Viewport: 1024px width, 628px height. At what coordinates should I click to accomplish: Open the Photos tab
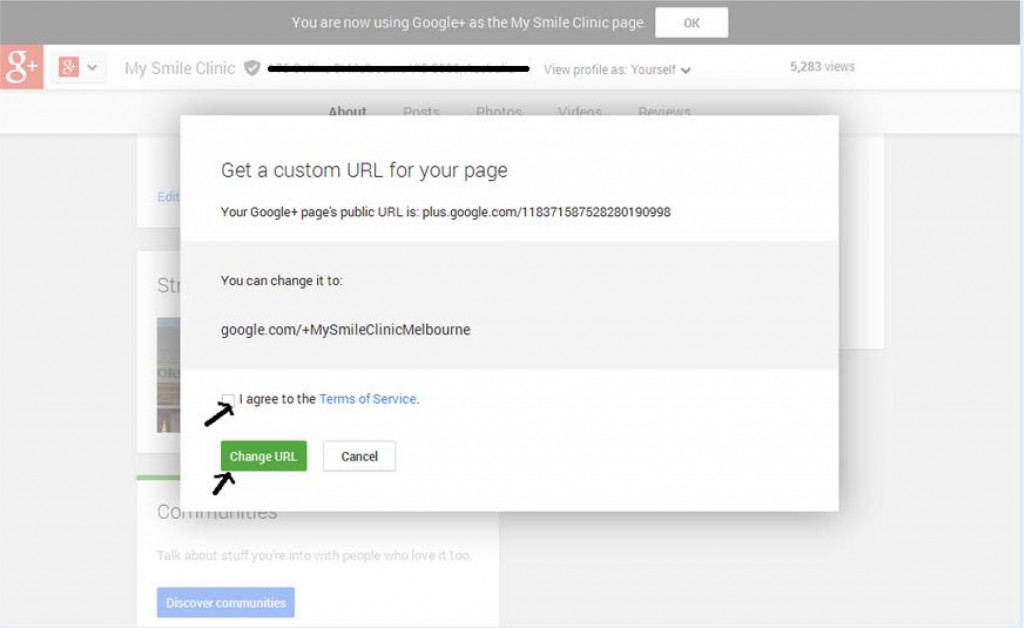[499, 112]
